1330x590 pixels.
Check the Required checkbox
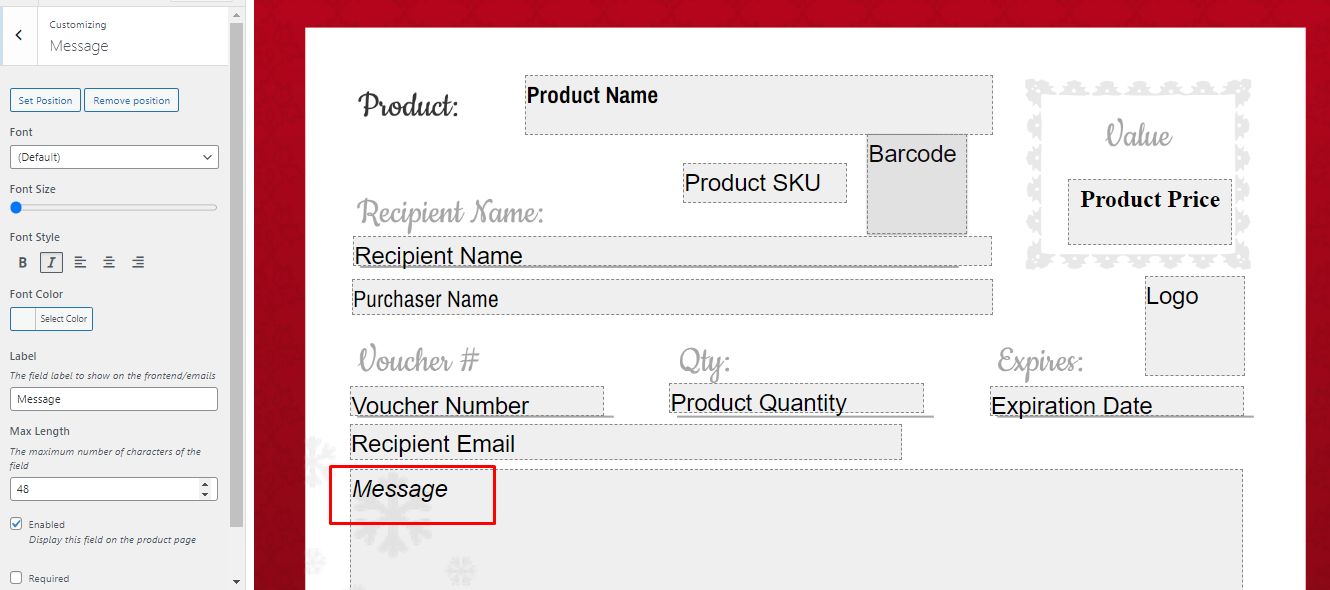click(x=16, y=577)
